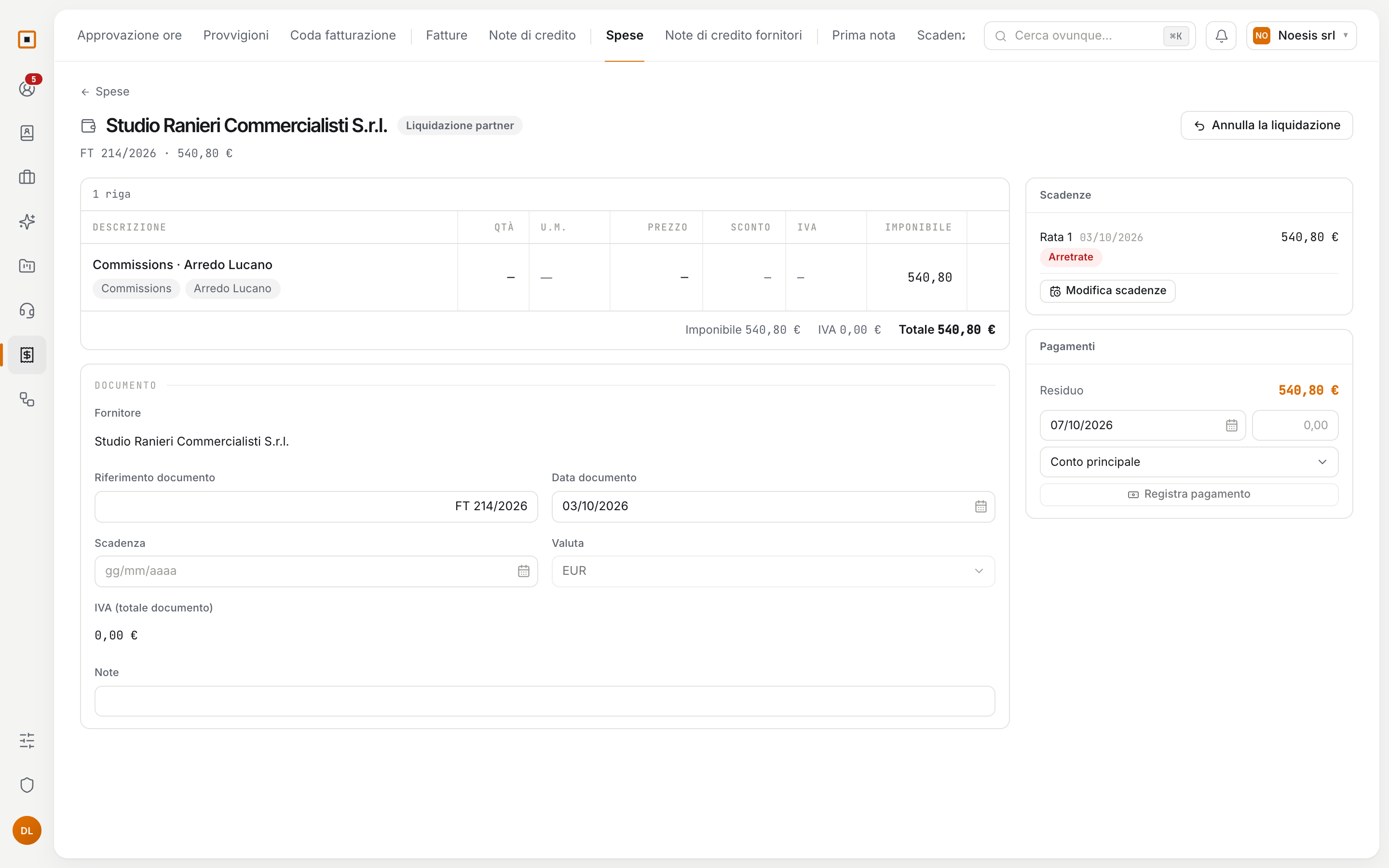1389x868 pixels.
Task: Click the Note text field
Action: [x=544, y=701]
